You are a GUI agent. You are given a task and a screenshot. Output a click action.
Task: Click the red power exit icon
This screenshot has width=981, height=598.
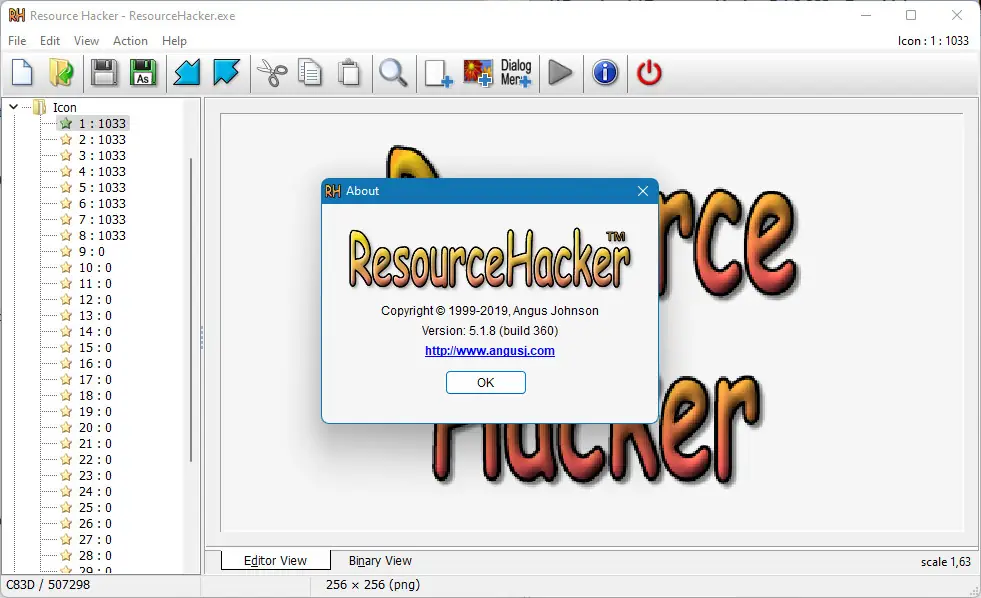[x=649, y=73]
